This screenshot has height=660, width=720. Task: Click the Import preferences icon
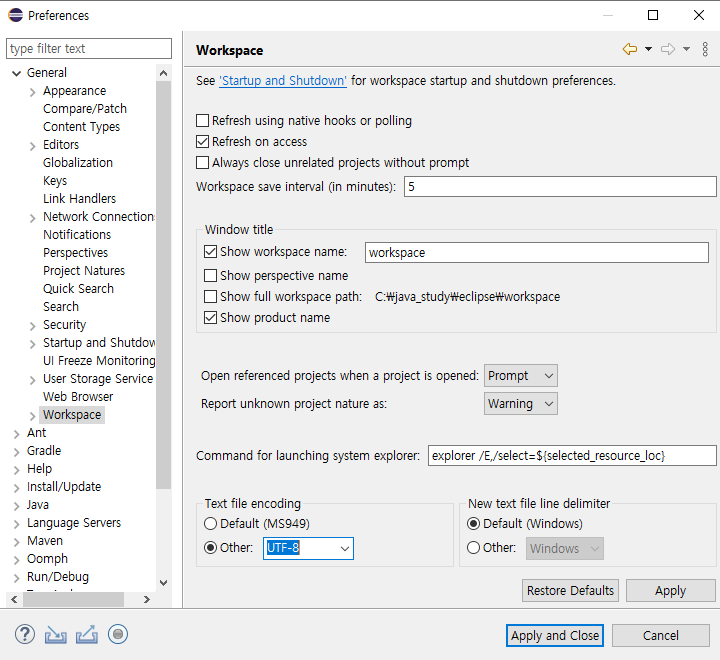click(x=56, y=635)
